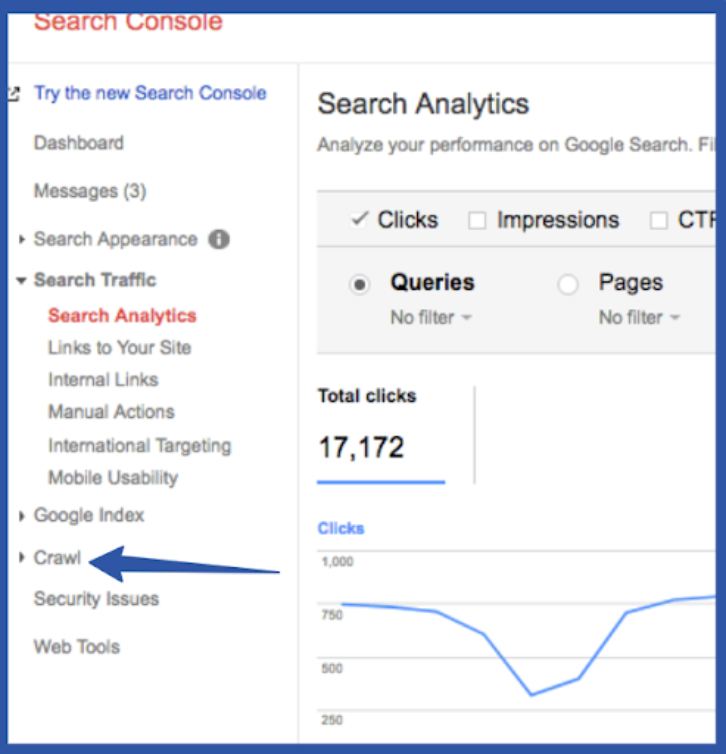Screen dimensions: 726x754
Task: Open Links to Your Site
Action: coord(120,347)
